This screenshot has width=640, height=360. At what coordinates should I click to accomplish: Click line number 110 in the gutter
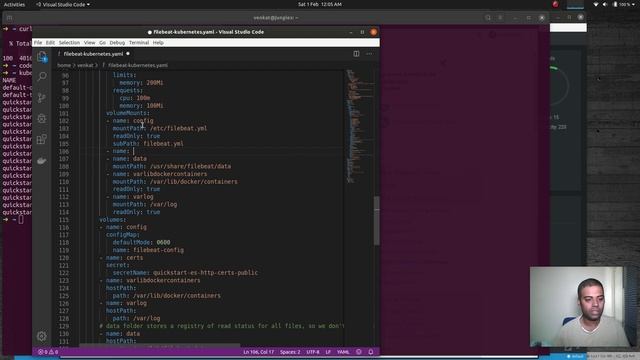coord(64,182)
